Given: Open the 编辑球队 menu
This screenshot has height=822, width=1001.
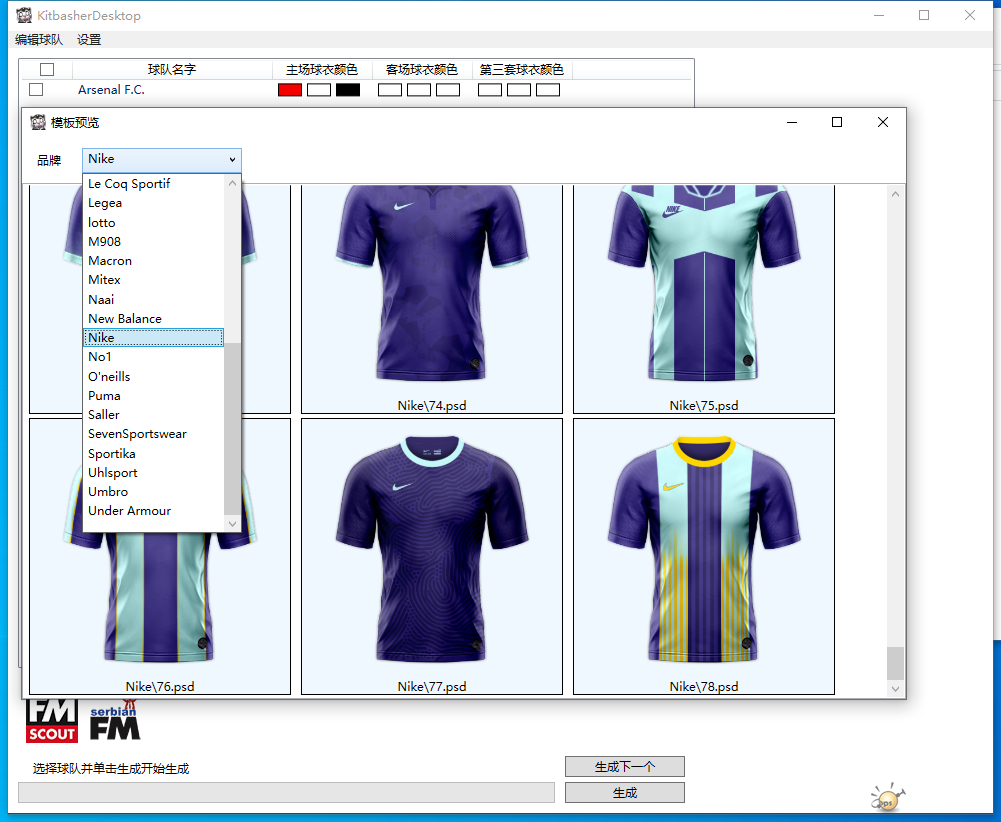Looking at the screenshot, I should (x=38, y=40).
